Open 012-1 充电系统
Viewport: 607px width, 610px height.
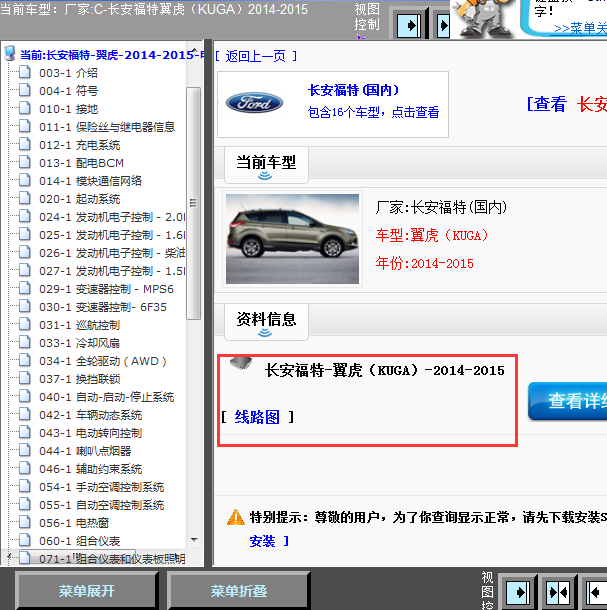[x=79, y=145]
